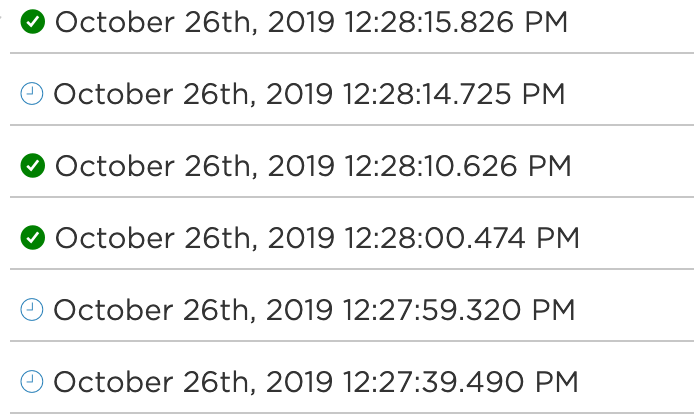Click pending clock icon for 12:27:59.320 PM
This screenshot has height=416, width=694.
coord(32,309)
